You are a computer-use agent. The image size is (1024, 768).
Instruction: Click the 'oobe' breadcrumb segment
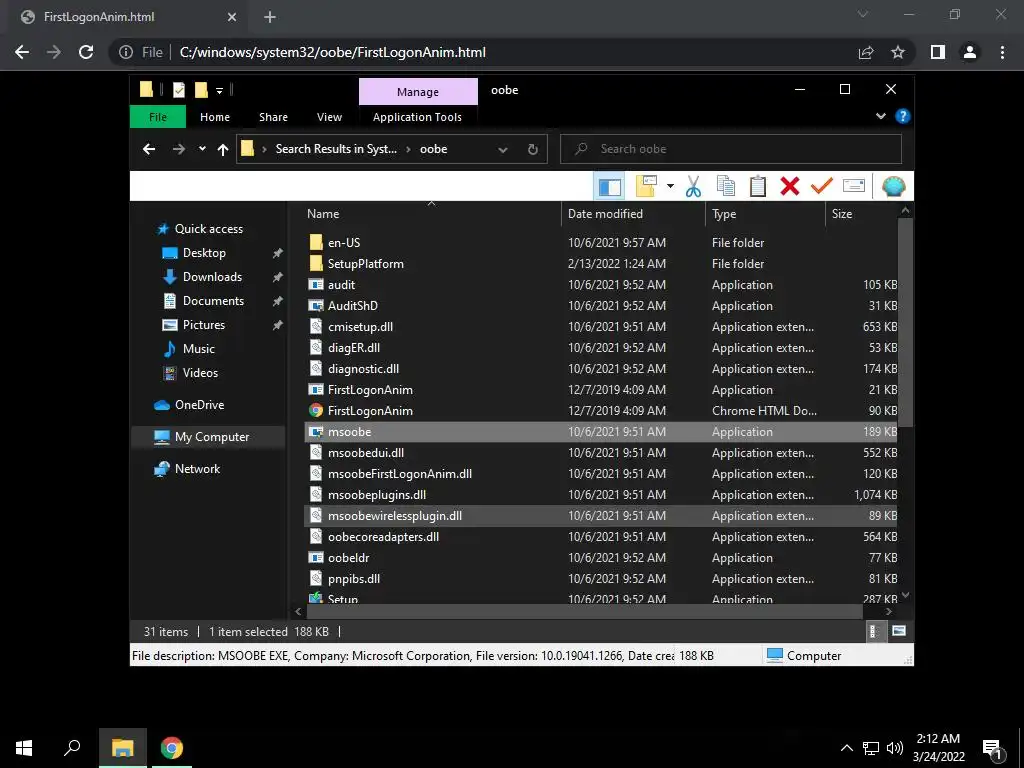434,149
